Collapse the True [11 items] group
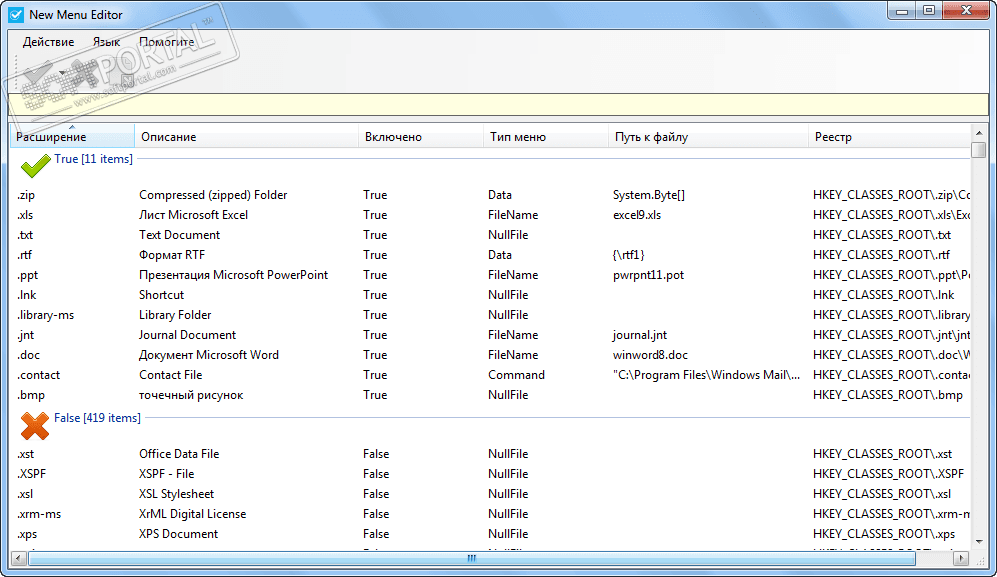The height and width of the screenshot is (577, 997). [93, 159]
